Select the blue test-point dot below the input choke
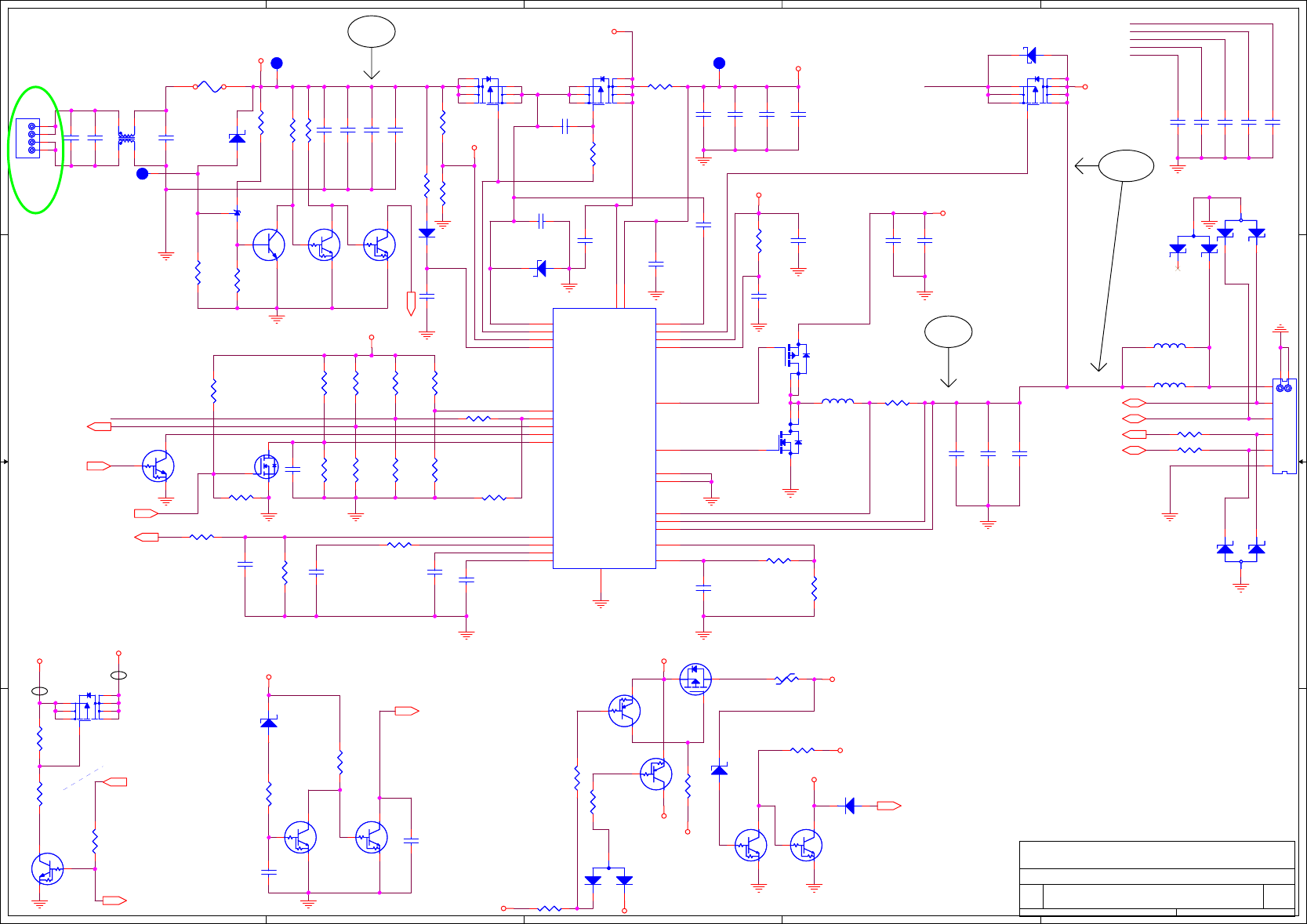Image resolution: width=1307 pixels, height=924 pixels. point(142,174)
